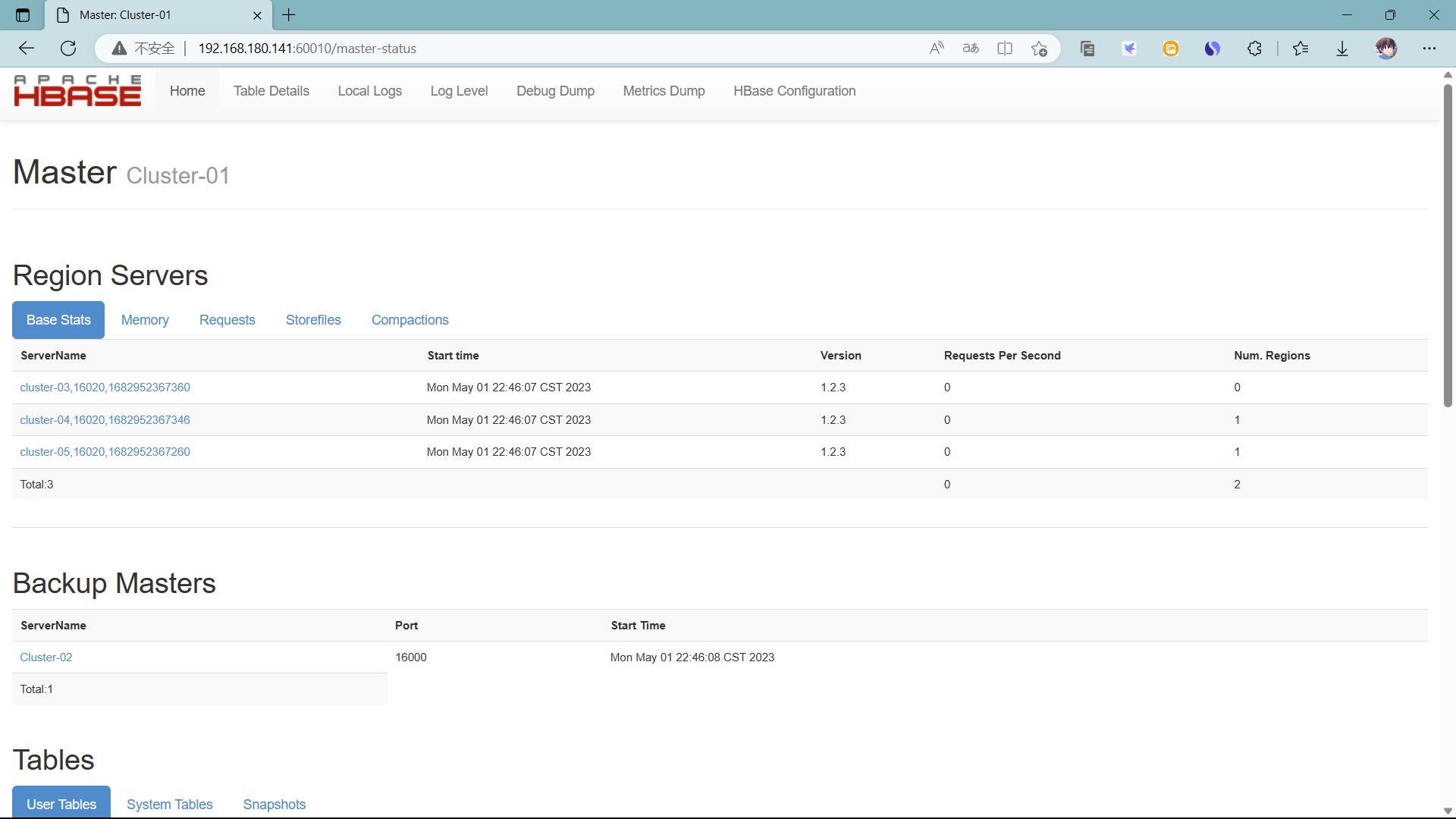The width and height of the screenshot is (1456, 819).
Task: Add this page to favorites star icon
Action: coord(1039,49)
